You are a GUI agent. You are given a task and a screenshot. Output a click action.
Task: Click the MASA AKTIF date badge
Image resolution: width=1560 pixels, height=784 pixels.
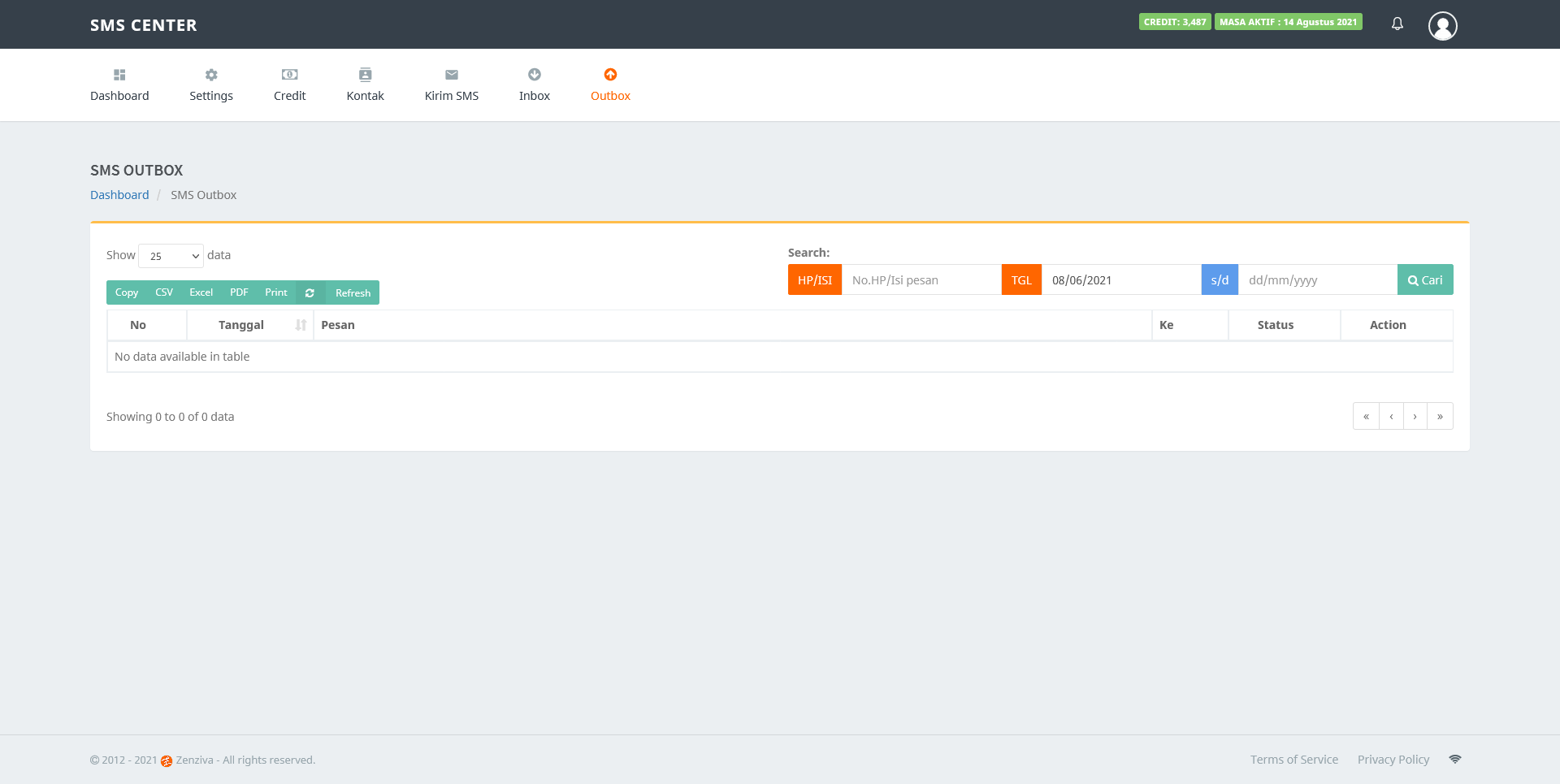tap(1289, 22)
